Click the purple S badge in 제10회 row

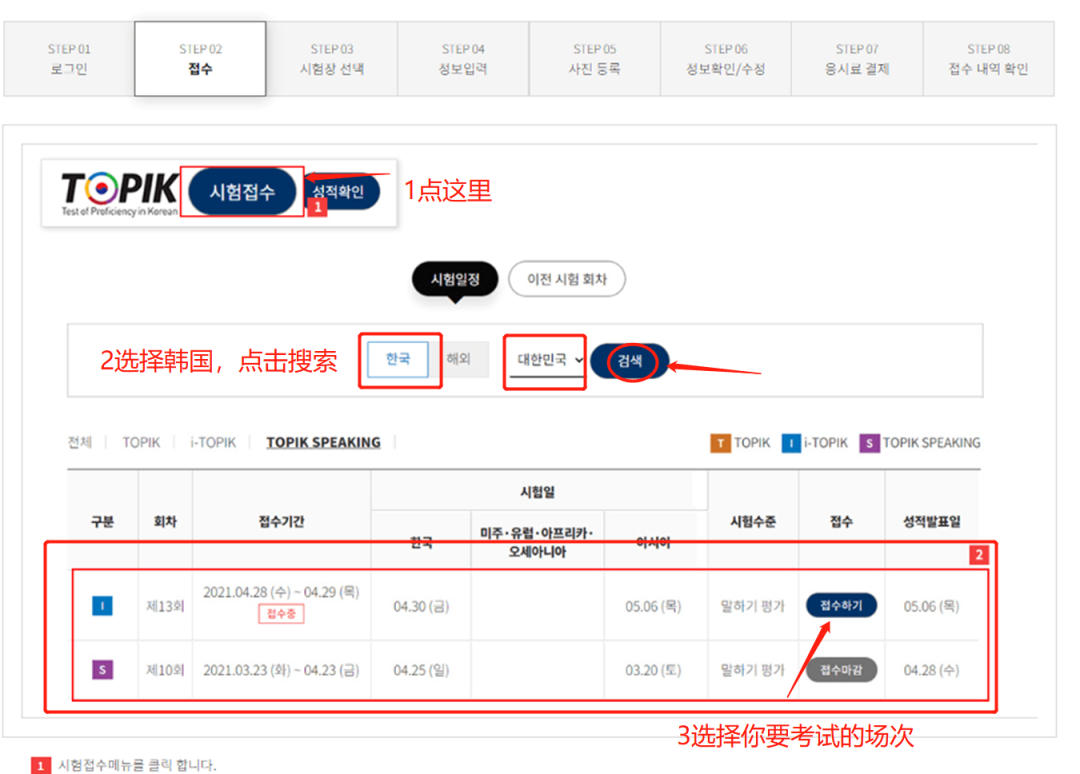(x=102, y=669)
